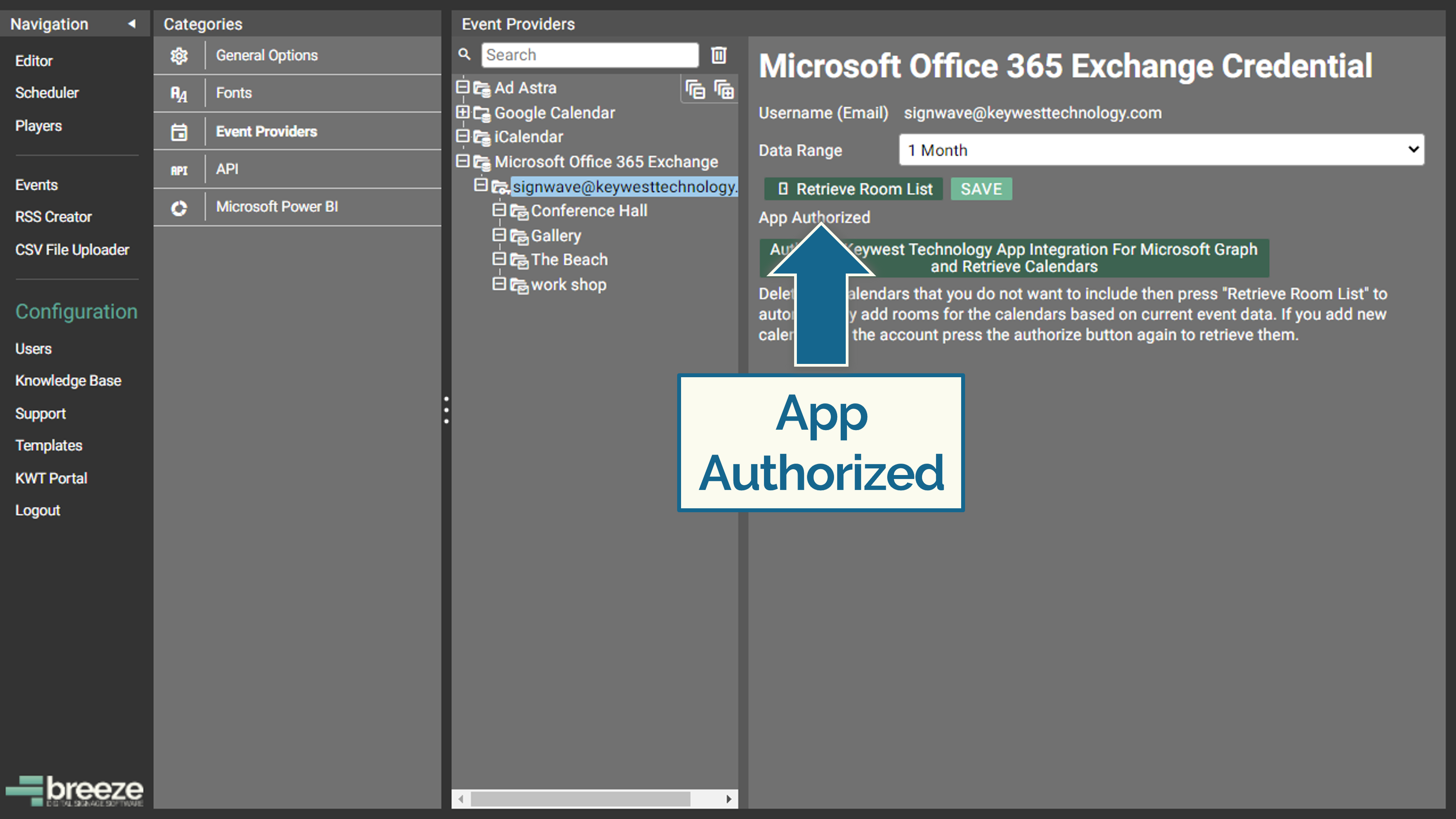This screenshot has height=819, width=1456.
Task: Select the General Options category
Action: click(298, 56)
